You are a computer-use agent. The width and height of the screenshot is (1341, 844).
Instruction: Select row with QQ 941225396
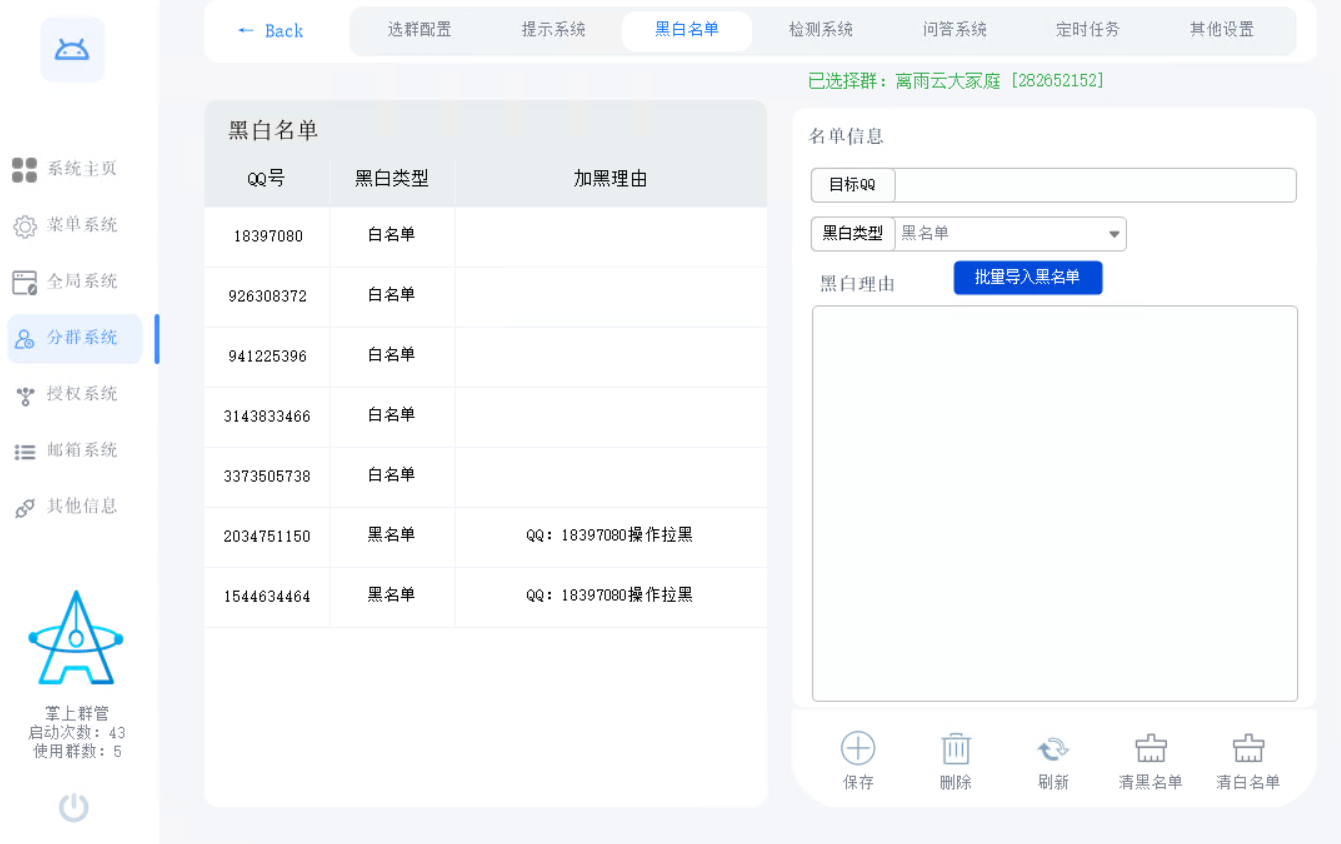point(486,356)
